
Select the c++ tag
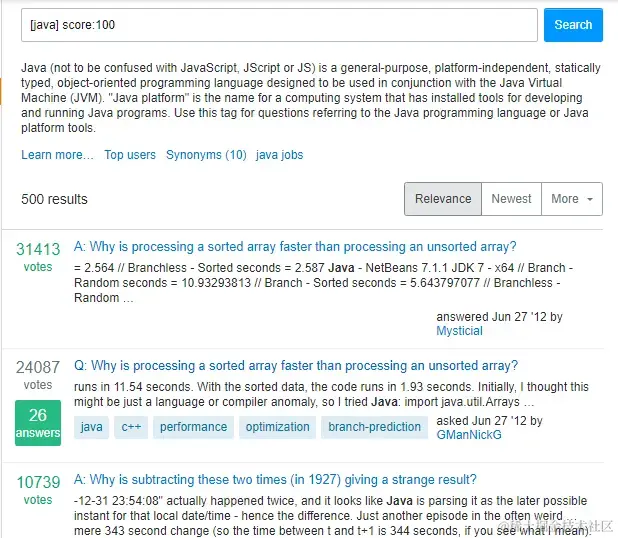[131, 427]
